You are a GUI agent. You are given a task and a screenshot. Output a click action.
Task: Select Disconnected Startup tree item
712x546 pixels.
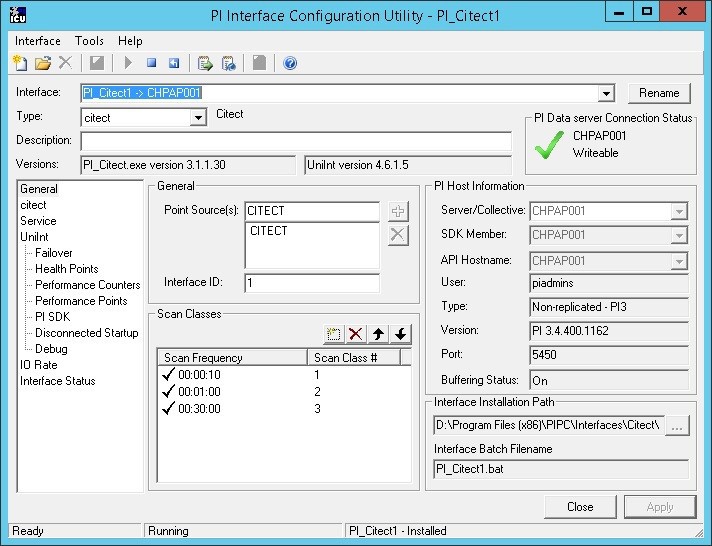[87, 333]
